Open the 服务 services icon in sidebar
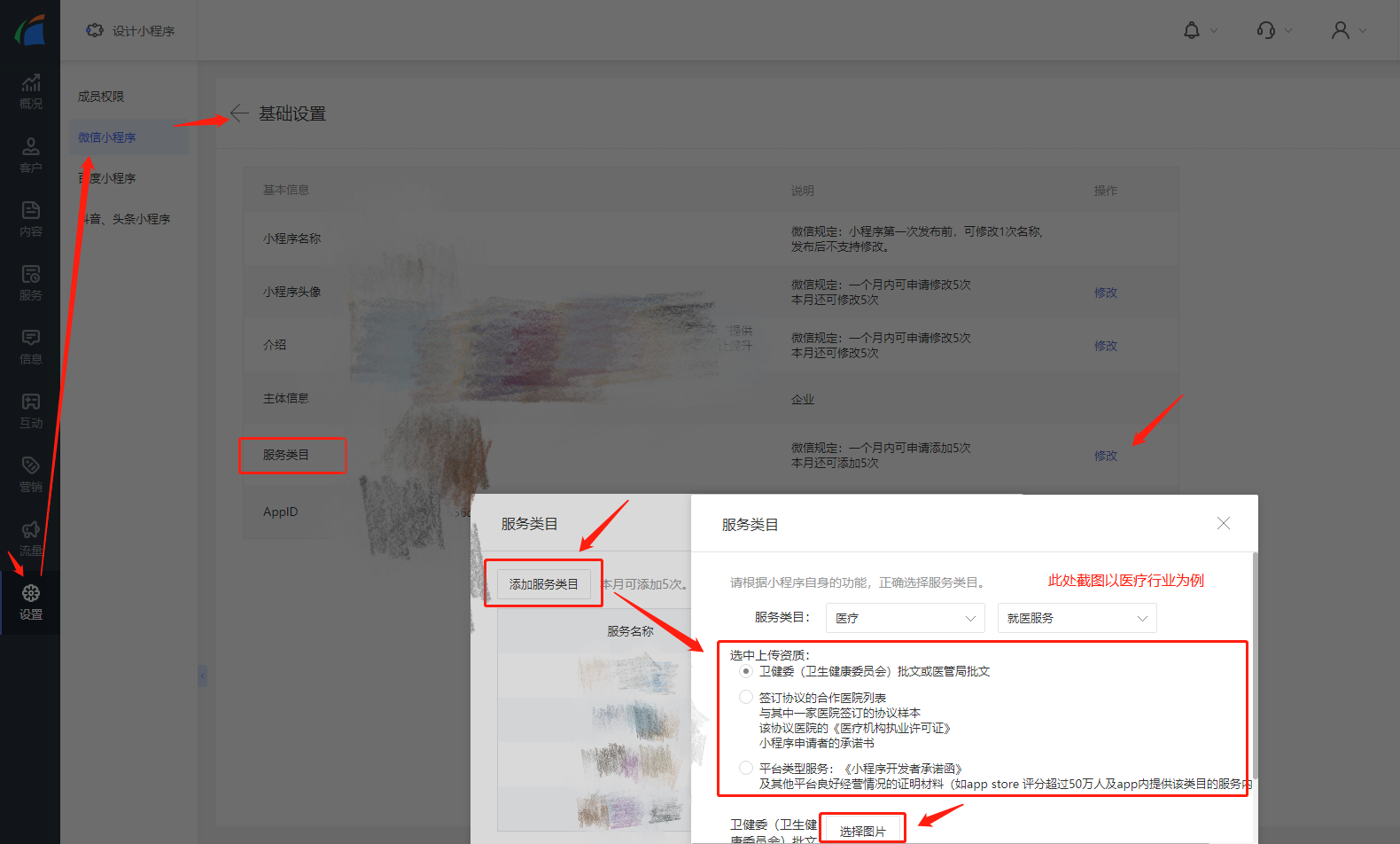Screen dimensions: 1400x844 point(30,275)
